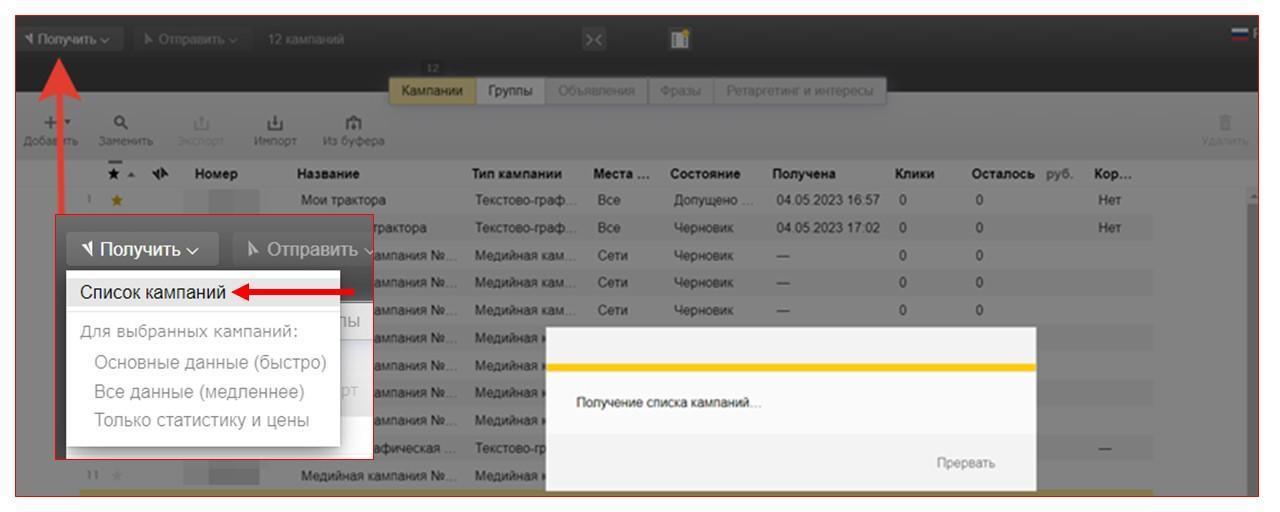Open the Получить dropdown in top bar

pyautogui.click(x=57, y=38)
